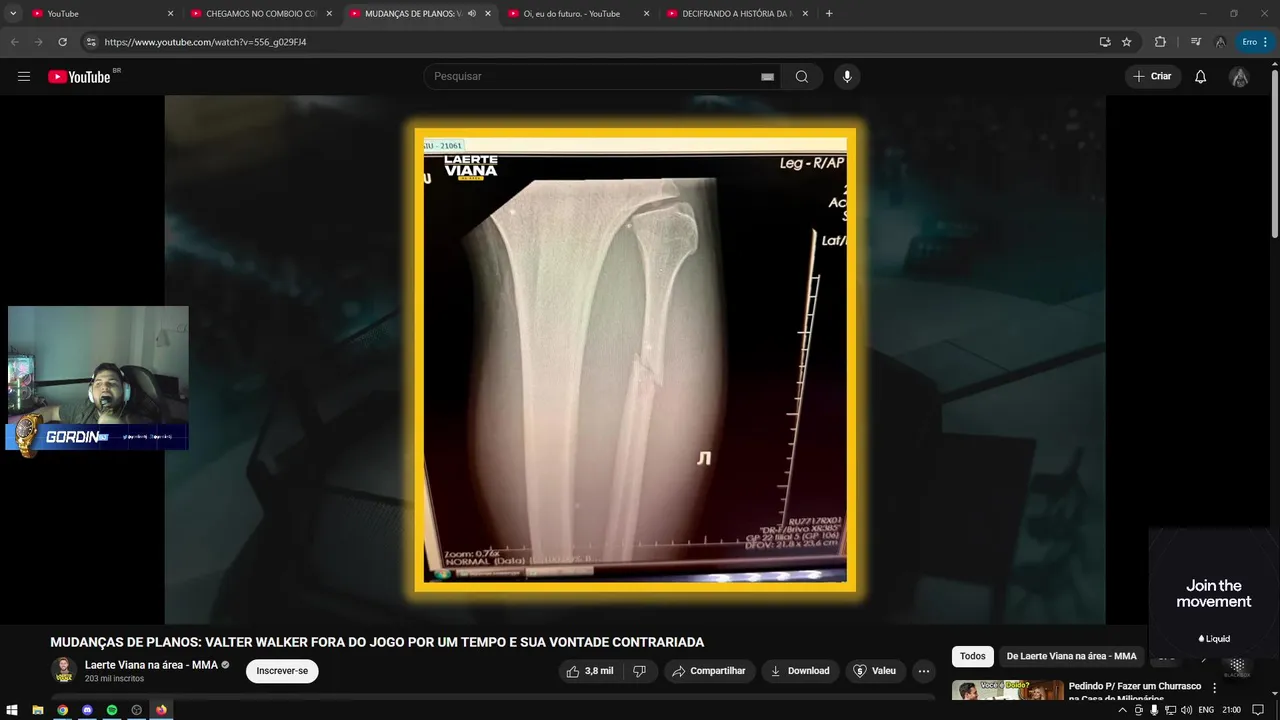The width and height of the screenshot is (1280, 720).
Task: Open the YouTube guide hamburger menu
Action: (24, 77)
